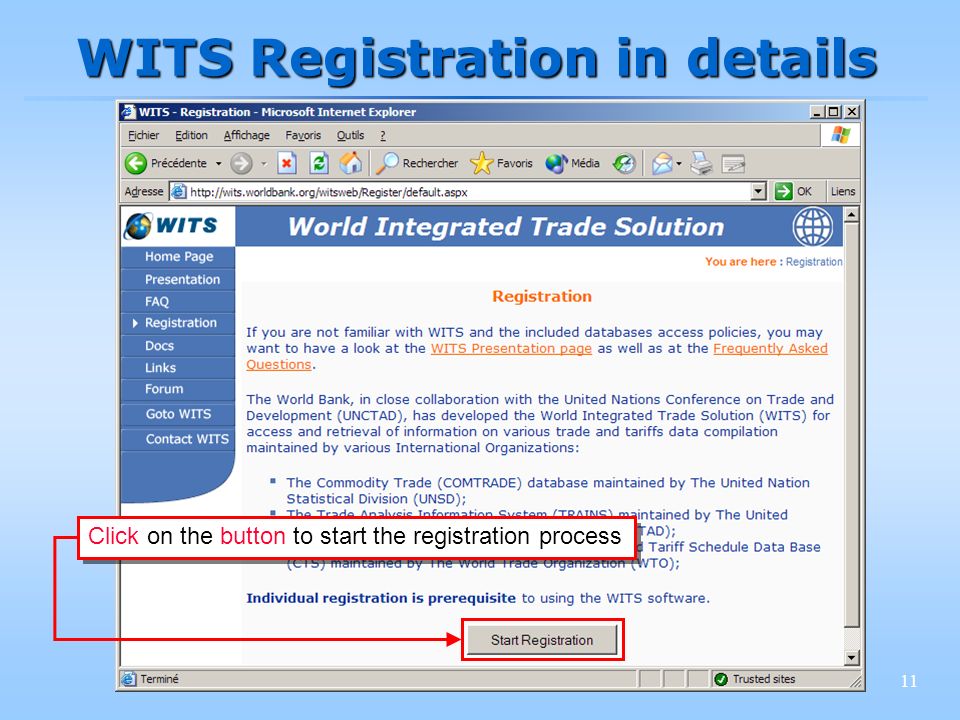Image resolution: width=960 pixels, height=720 pixels.
Task: Click the Mail envelope icon
Action: pyautogui.click(x=662, y=163)
